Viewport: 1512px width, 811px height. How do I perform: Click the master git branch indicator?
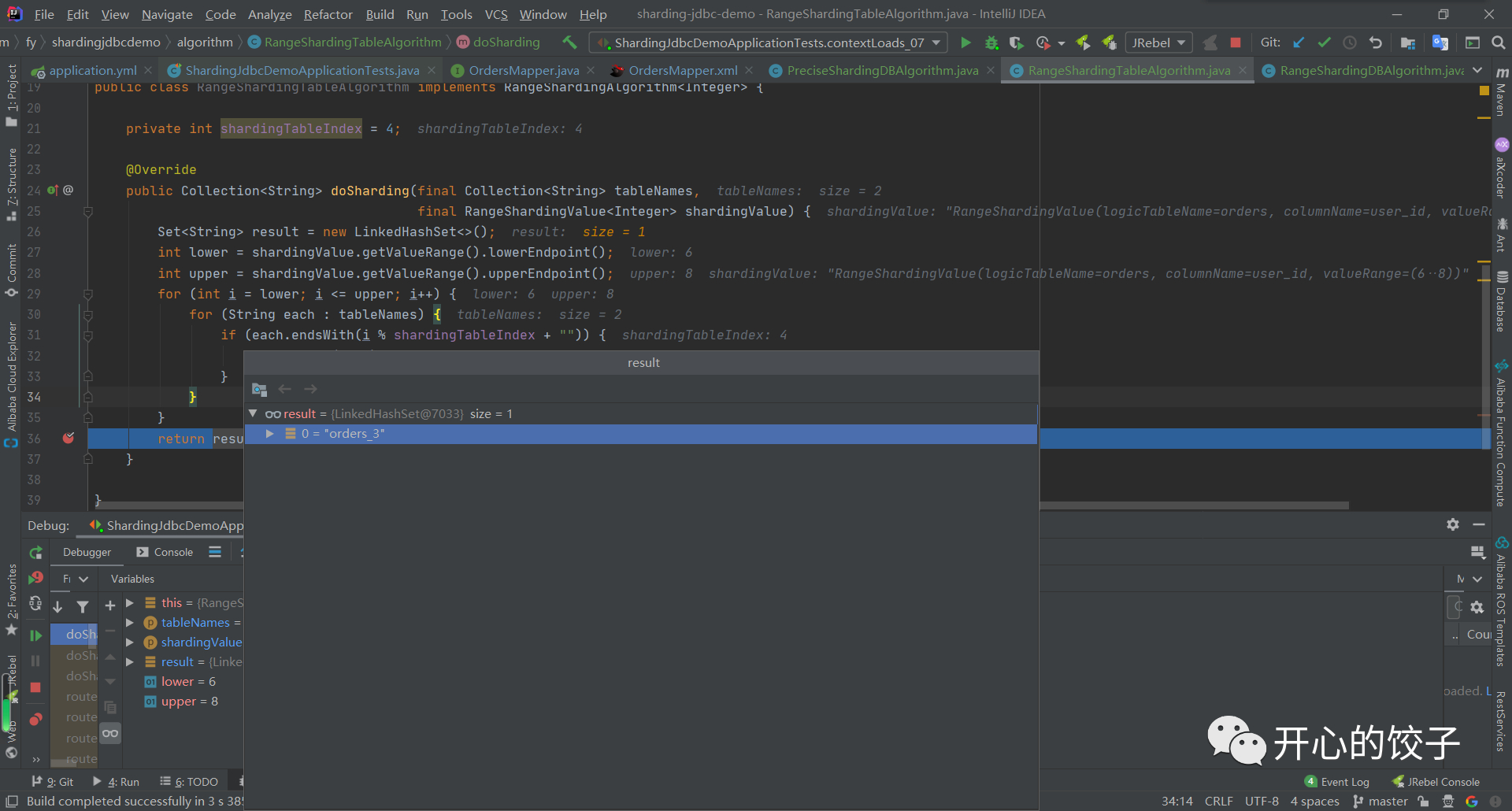click(1380, 801)
